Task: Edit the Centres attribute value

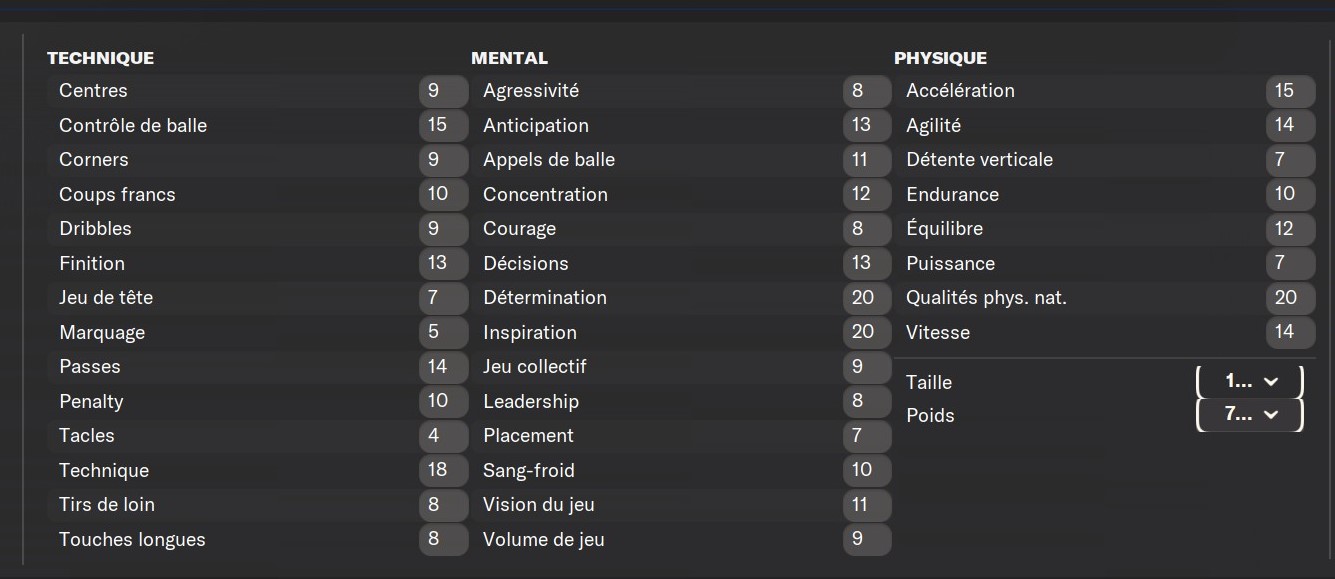Action: tap(443, 91)
